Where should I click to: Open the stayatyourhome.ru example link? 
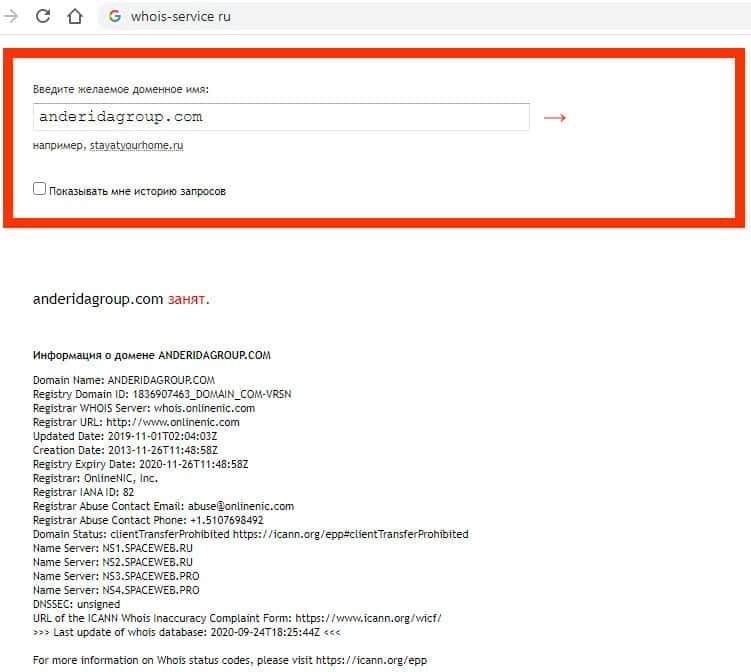point(137,145)
